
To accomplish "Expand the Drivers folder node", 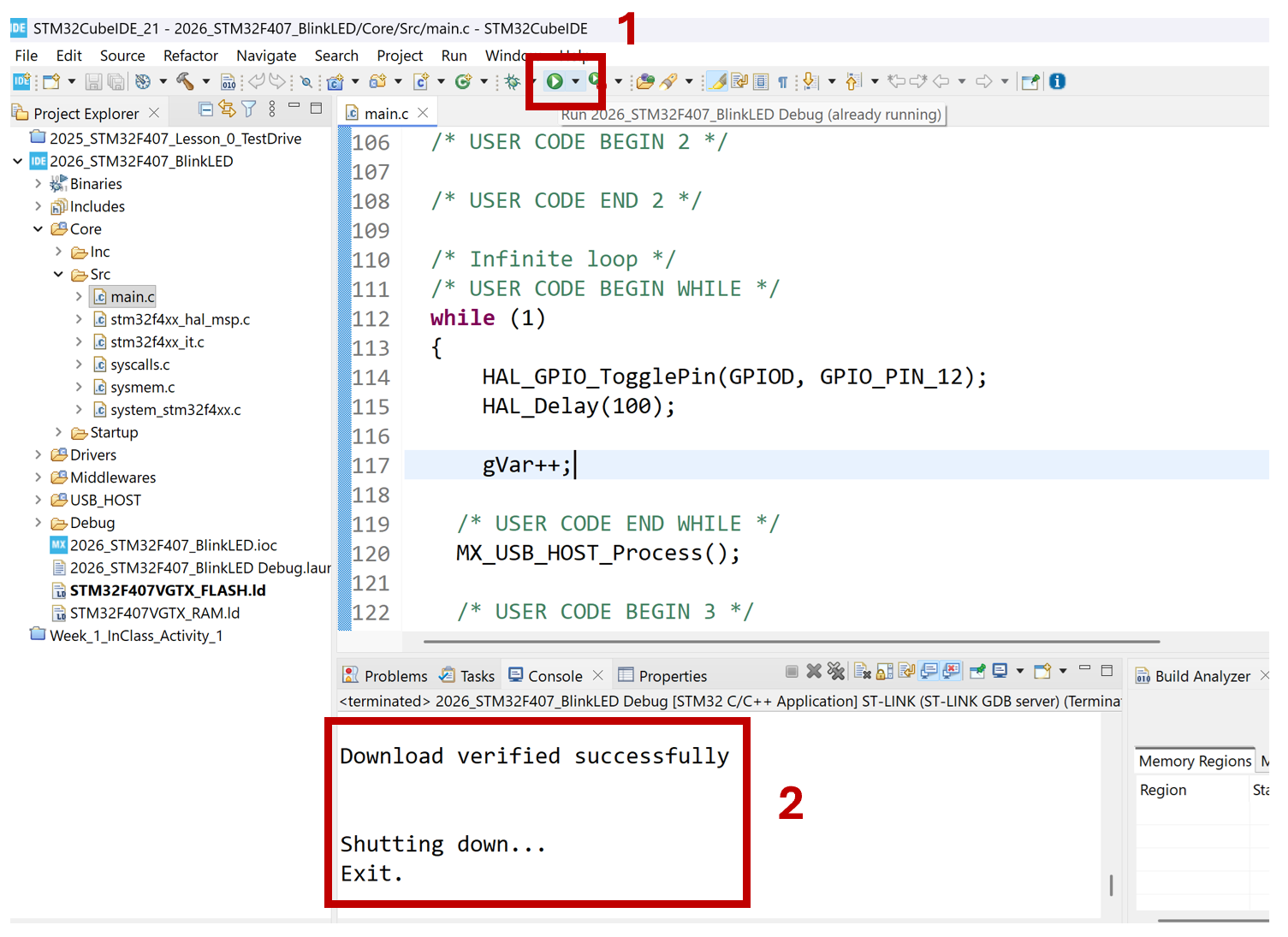I will click(x=38, y=454).
